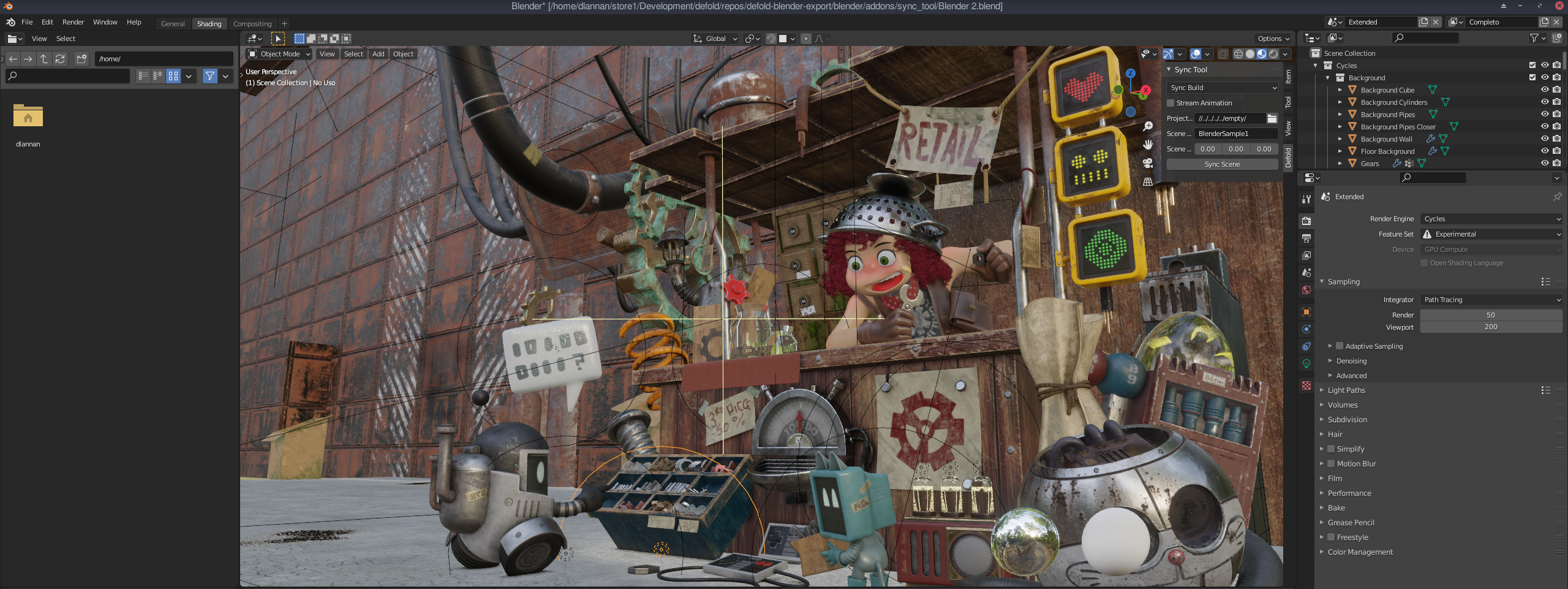The height and width of the screenshot is (589, 1568).
Task: Refresh the file browser list
Action: coord(60,59)
